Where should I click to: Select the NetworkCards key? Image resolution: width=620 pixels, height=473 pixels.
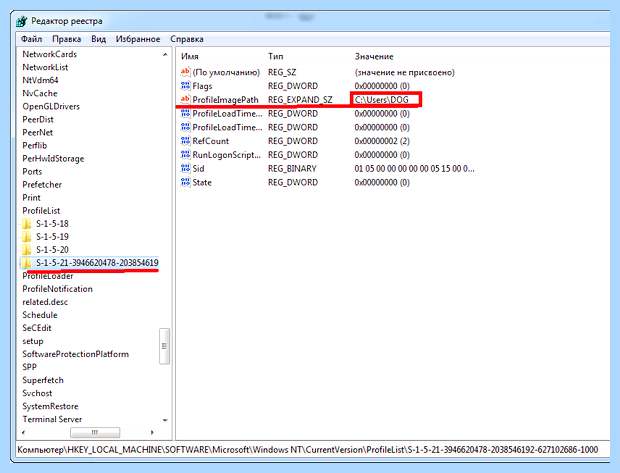tap(49, 54)
